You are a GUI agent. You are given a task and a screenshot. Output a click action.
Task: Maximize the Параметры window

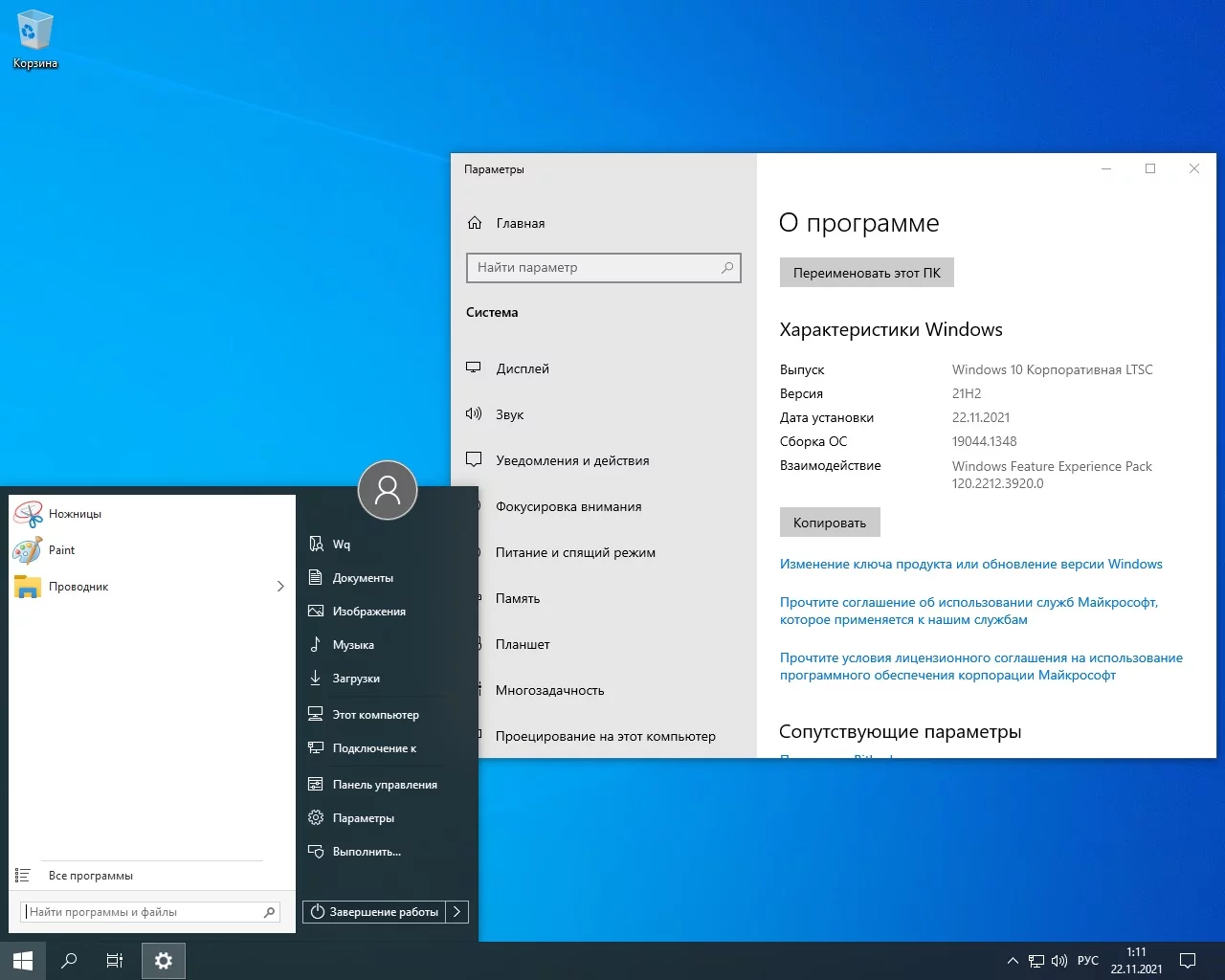coord(1150,168)
